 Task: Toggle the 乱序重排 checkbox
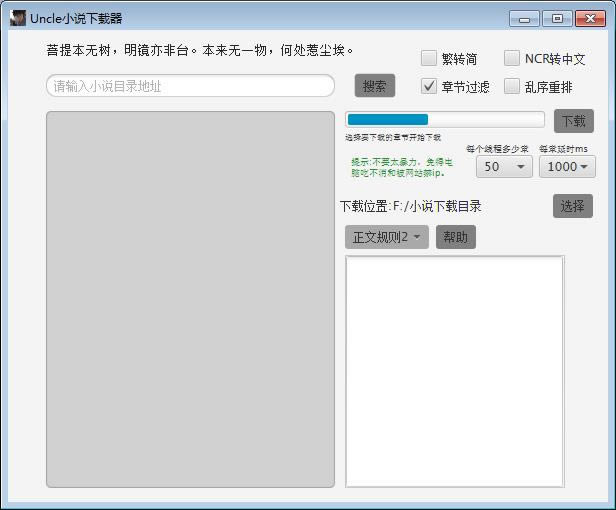[512, 86]
